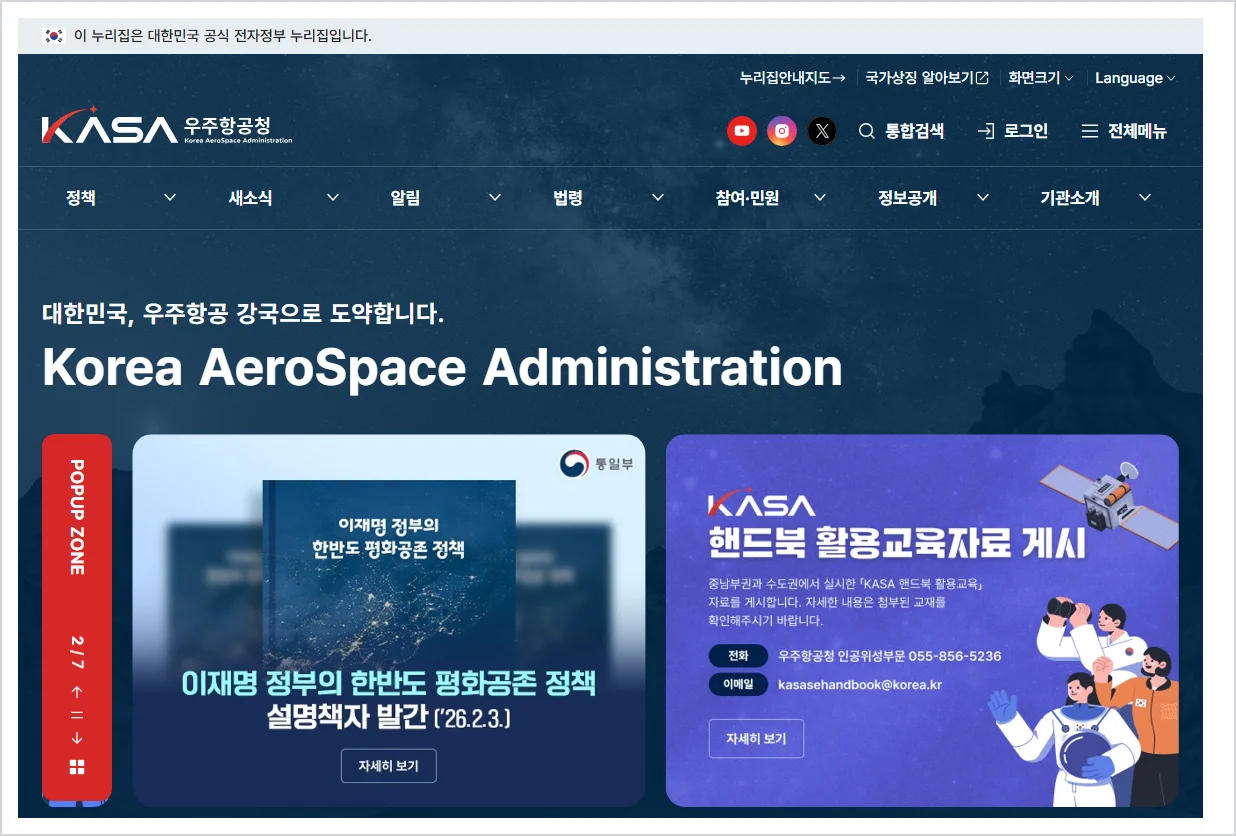Click the 통일부 logo on the booklet card

tap(596, 464)
